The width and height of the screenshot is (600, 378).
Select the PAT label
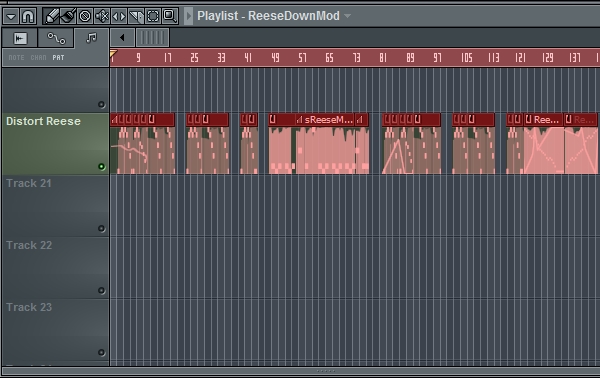(x=59, y=58)
